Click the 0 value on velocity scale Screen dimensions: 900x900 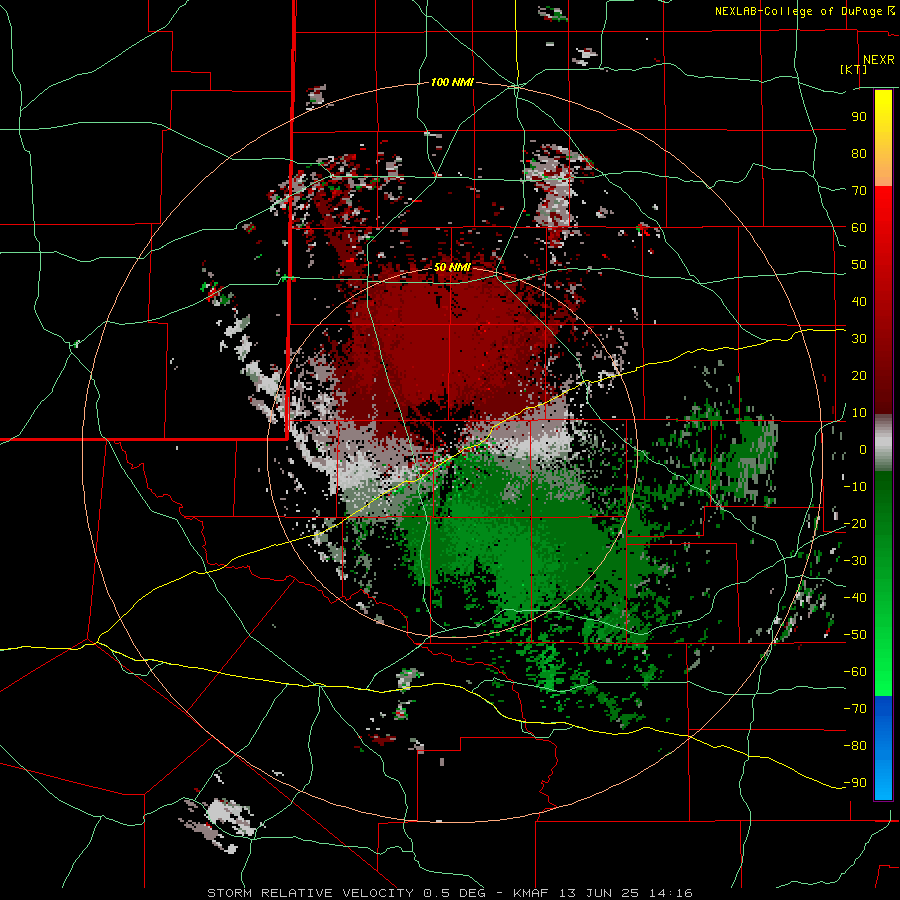tap(863, 449)
